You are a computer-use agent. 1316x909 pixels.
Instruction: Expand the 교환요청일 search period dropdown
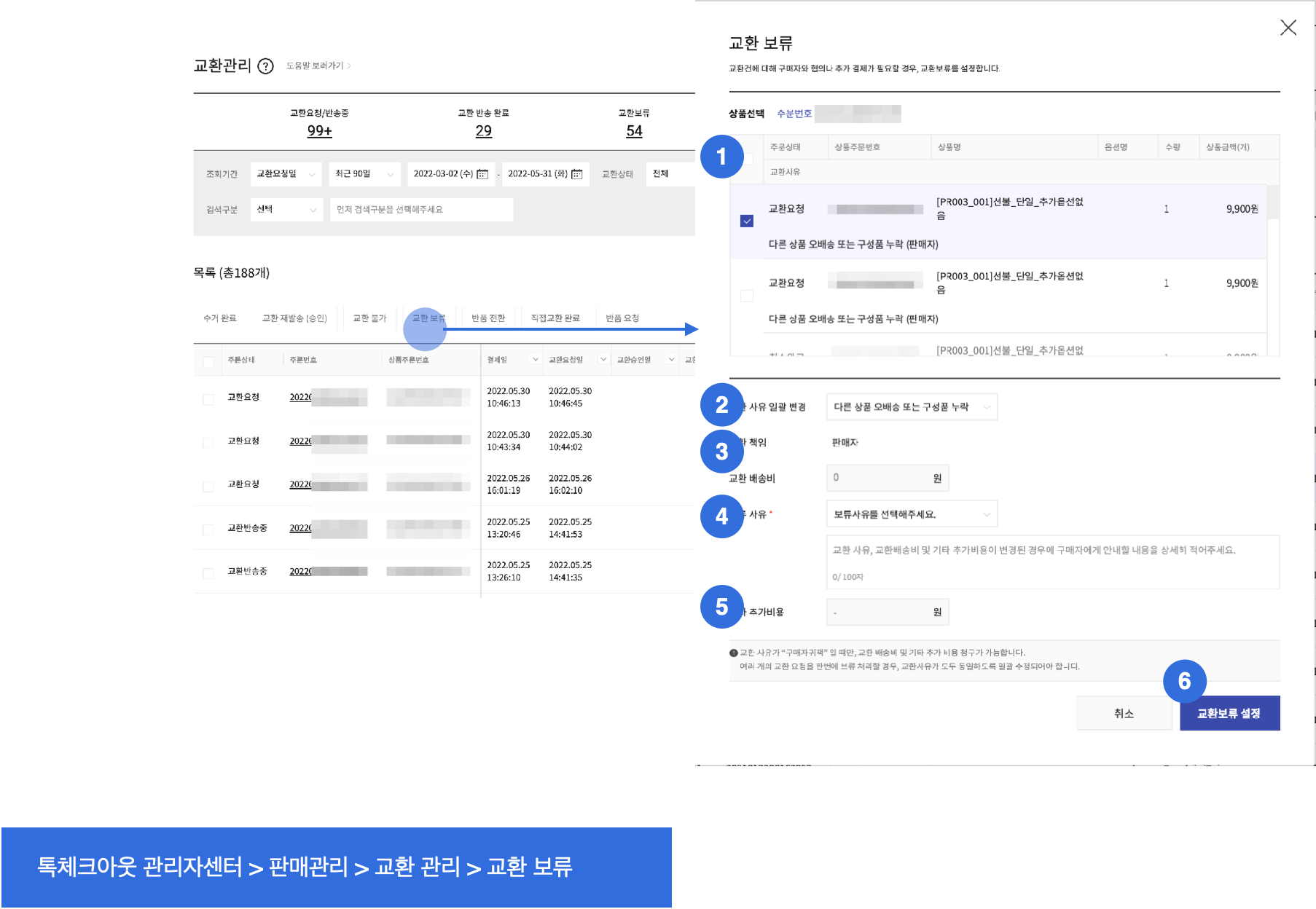pyautogui.click(x=286, y=174)
